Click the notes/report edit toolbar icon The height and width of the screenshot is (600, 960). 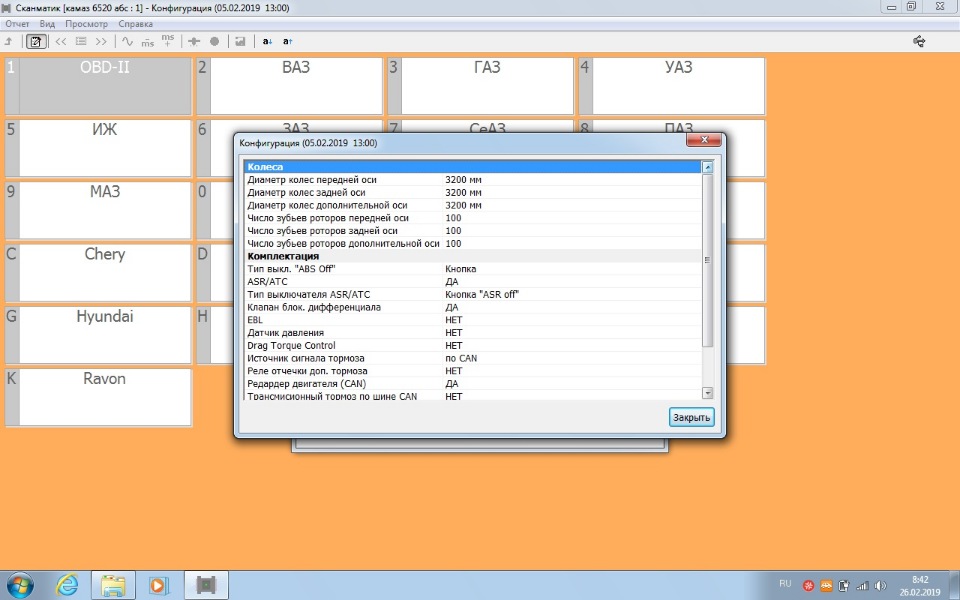[x=37, y=42]
